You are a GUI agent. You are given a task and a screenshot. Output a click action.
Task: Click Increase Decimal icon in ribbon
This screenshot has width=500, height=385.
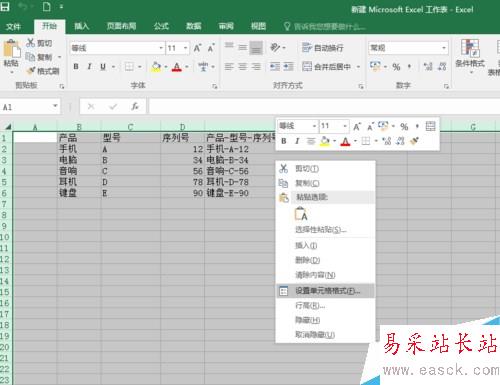click(428, 67)
